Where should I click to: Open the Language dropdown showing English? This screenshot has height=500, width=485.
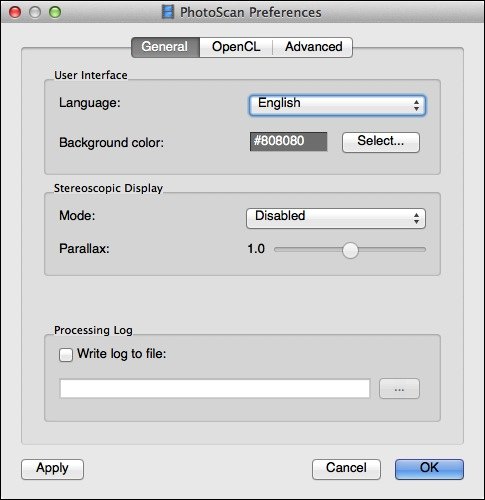pyautogui.click(x=337, y=105)
